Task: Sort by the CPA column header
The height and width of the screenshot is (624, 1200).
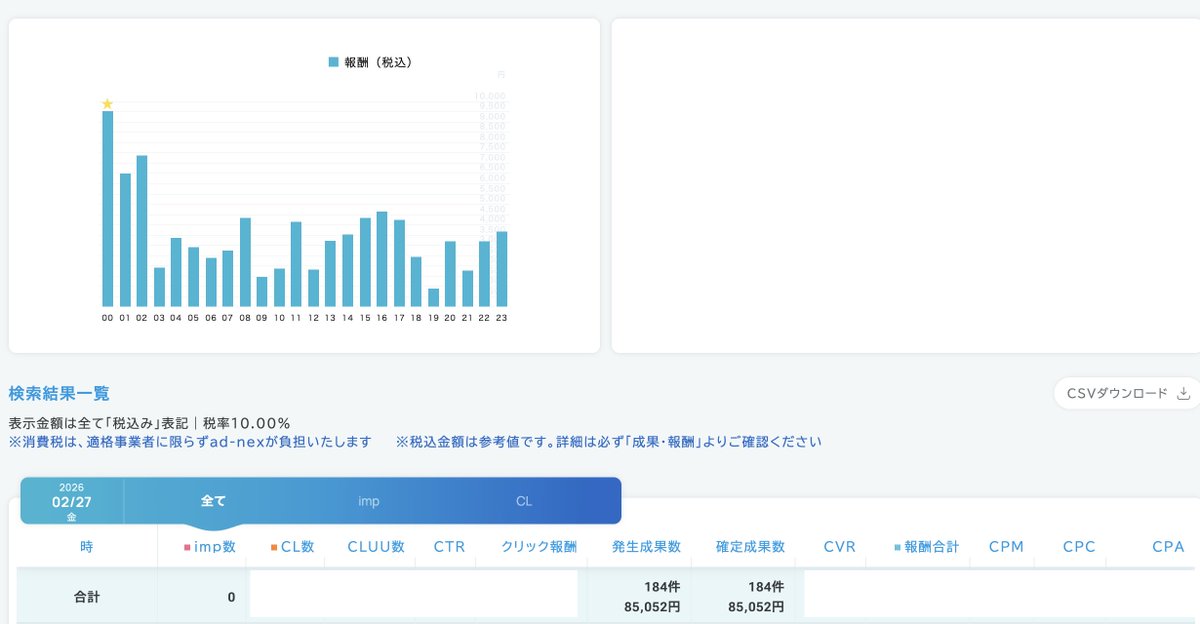Action: coord(1168,547)
